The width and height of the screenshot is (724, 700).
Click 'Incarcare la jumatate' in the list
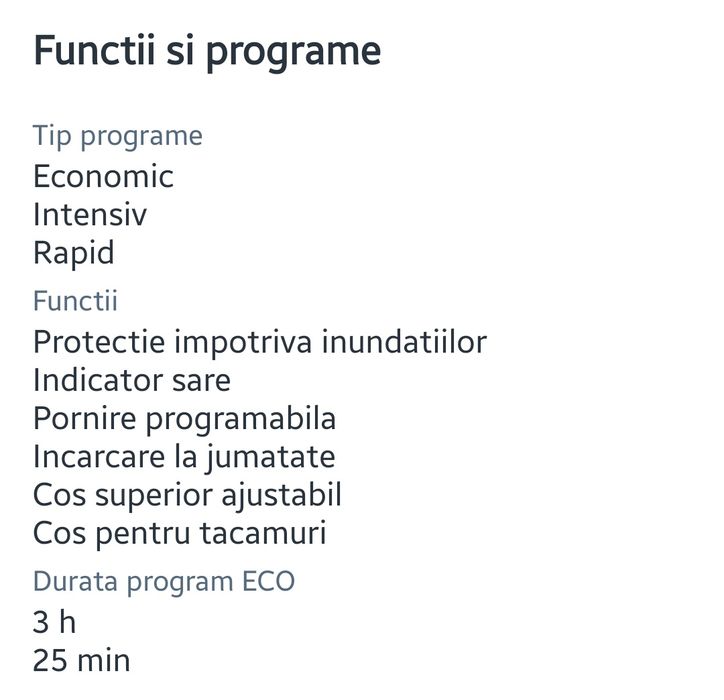184,457
